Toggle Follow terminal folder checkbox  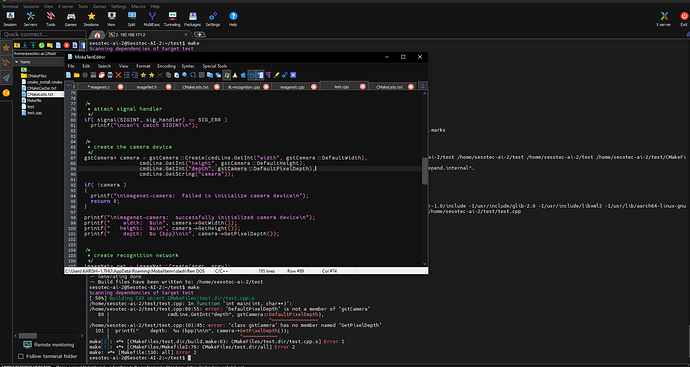[20, 356]
